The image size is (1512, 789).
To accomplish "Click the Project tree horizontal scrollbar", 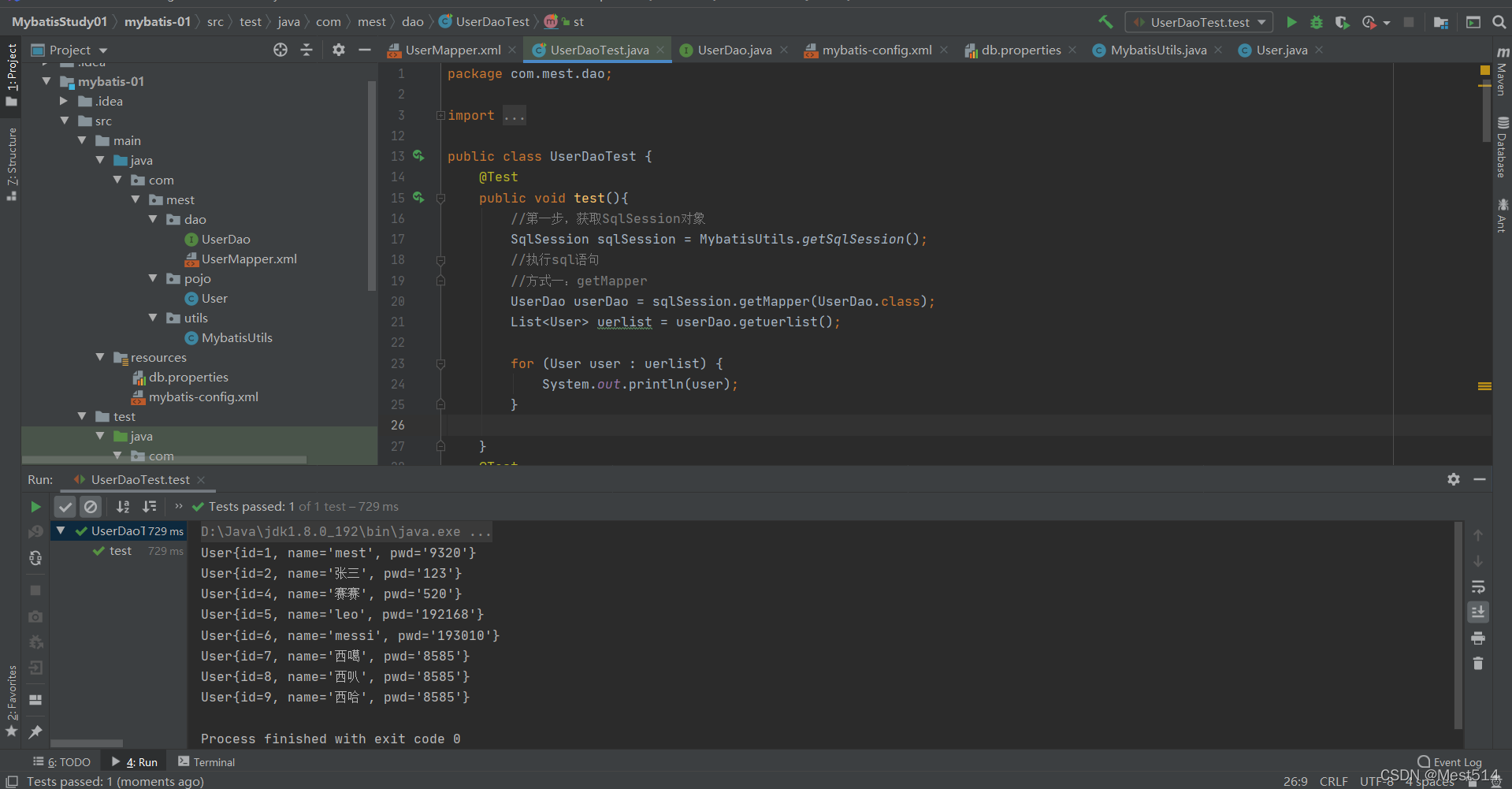I will [164, 460].
